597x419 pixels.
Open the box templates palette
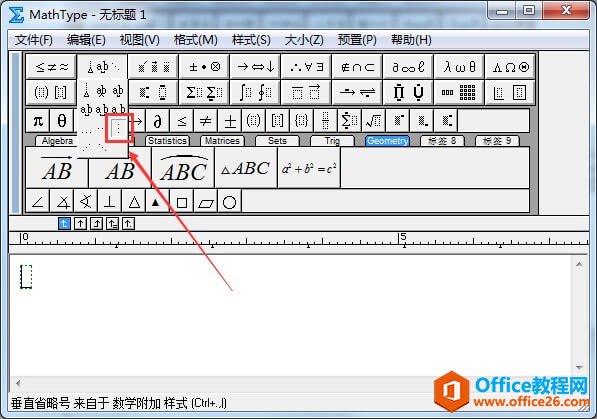pyautogui.click(x=511, y=92)
